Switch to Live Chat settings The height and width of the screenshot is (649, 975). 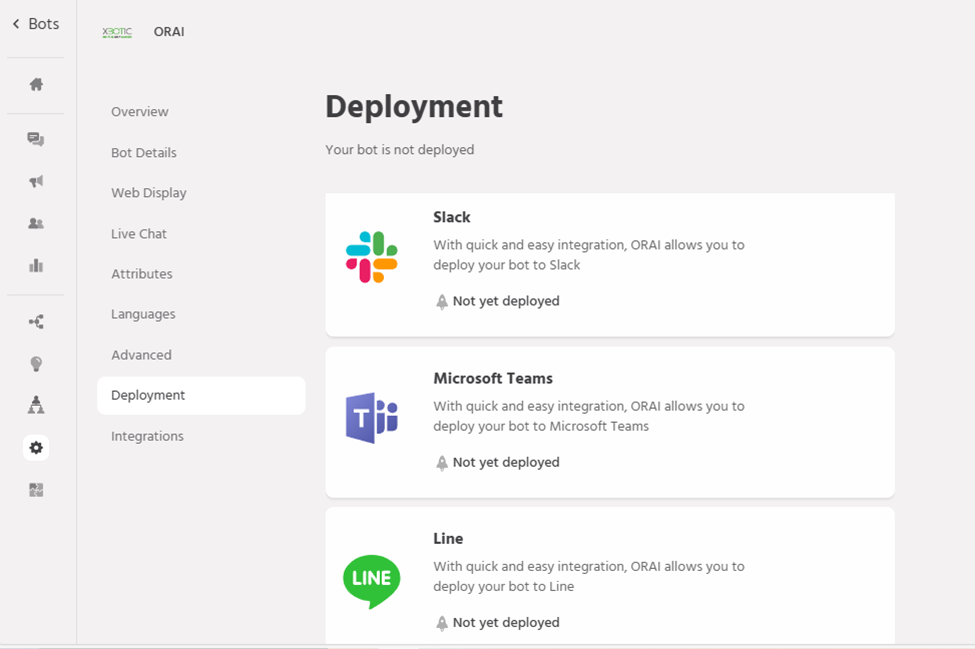(x=139, y=234)
